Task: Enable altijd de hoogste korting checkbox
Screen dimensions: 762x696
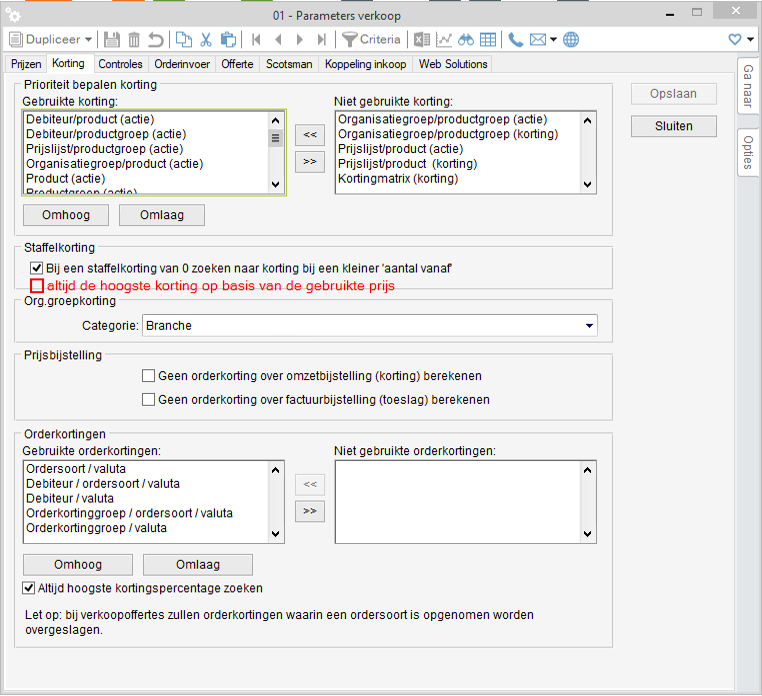Action: pyautogui.click(x=37, y=285)
